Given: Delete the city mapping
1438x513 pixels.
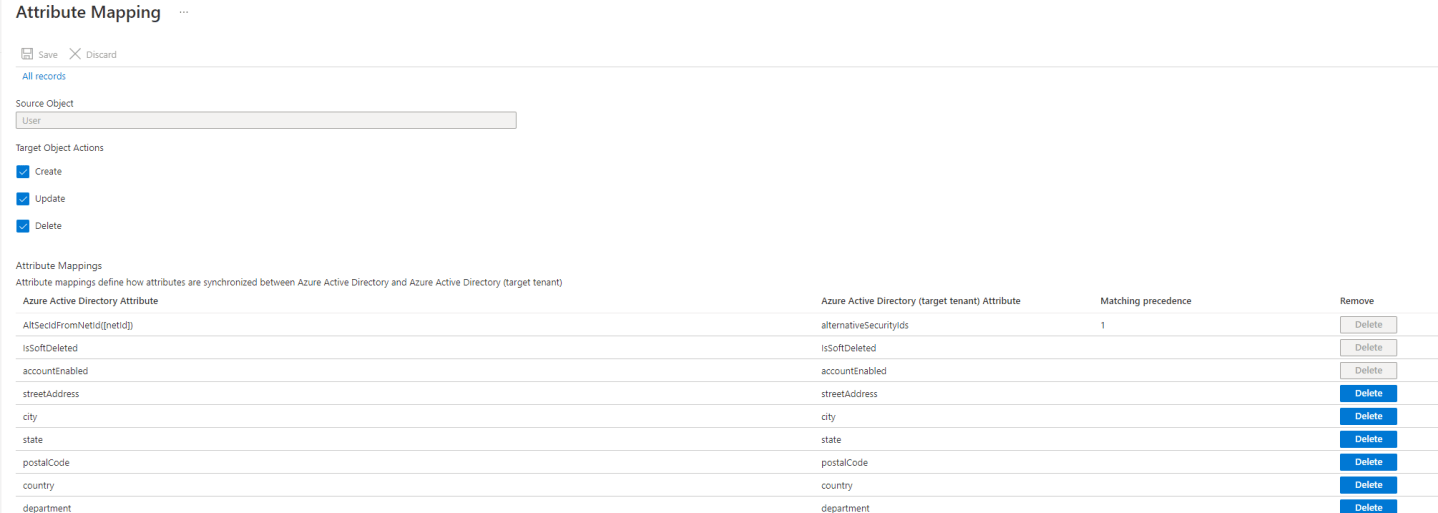Looking at the screenshot, I should (x=1368, y=416).
